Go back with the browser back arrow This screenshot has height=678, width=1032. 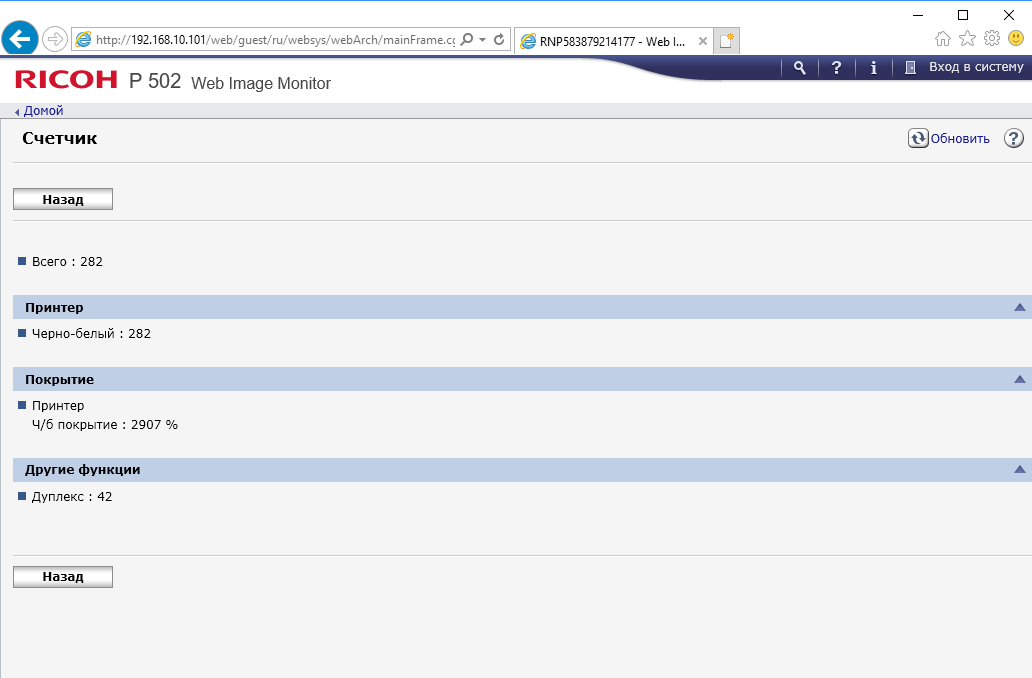20,40
